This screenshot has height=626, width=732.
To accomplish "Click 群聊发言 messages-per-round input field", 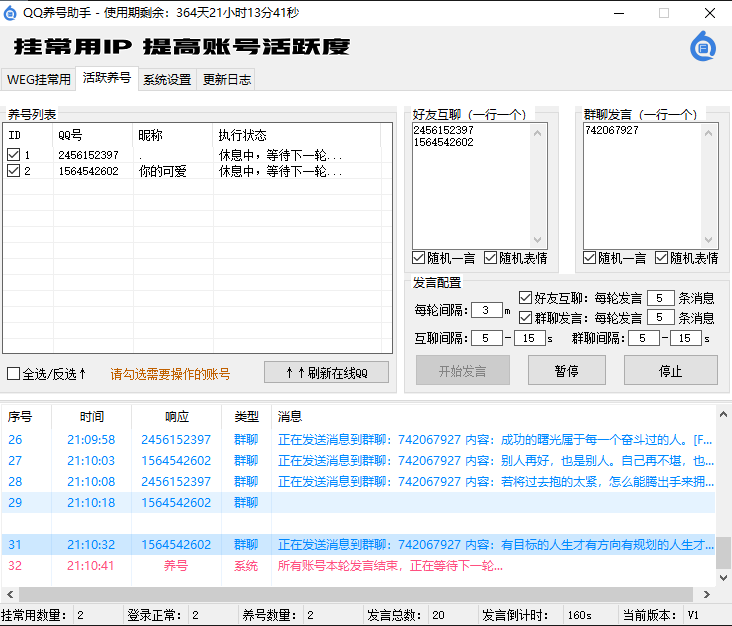I will pos(661,317).
